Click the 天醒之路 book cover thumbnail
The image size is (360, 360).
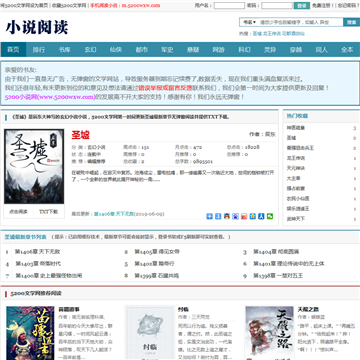pos(270,333)
